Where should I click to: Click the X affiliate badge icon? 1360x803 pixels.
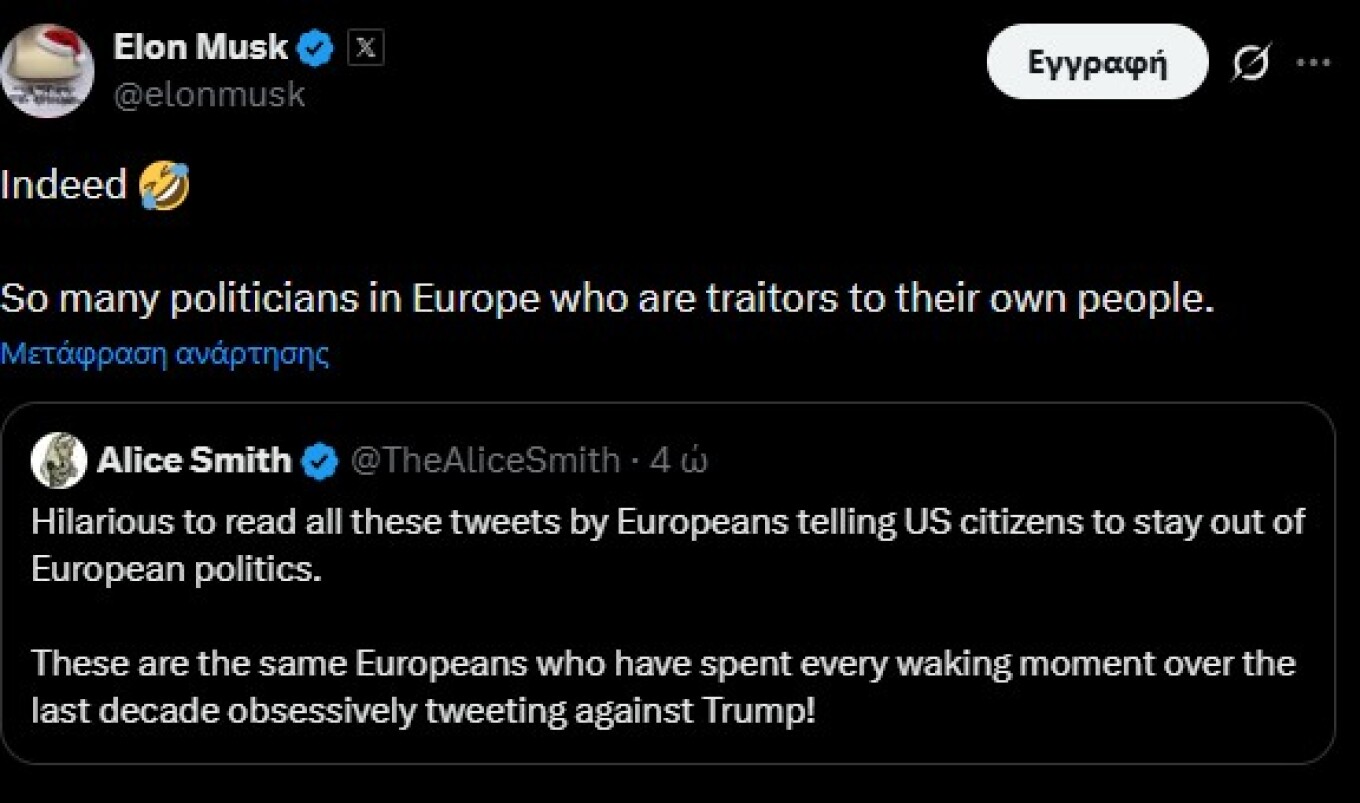(365, 47)
